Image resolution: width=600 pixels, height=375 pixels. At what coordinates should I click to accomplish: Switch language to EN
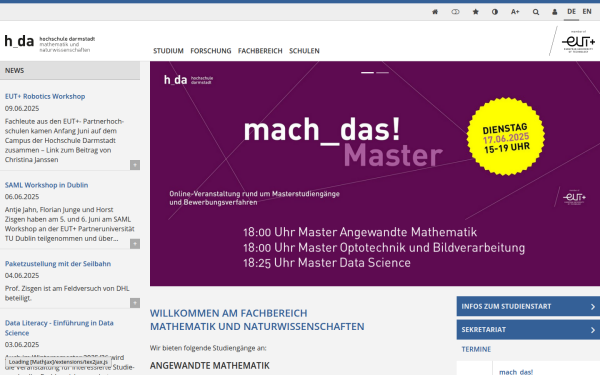point(587,11)
